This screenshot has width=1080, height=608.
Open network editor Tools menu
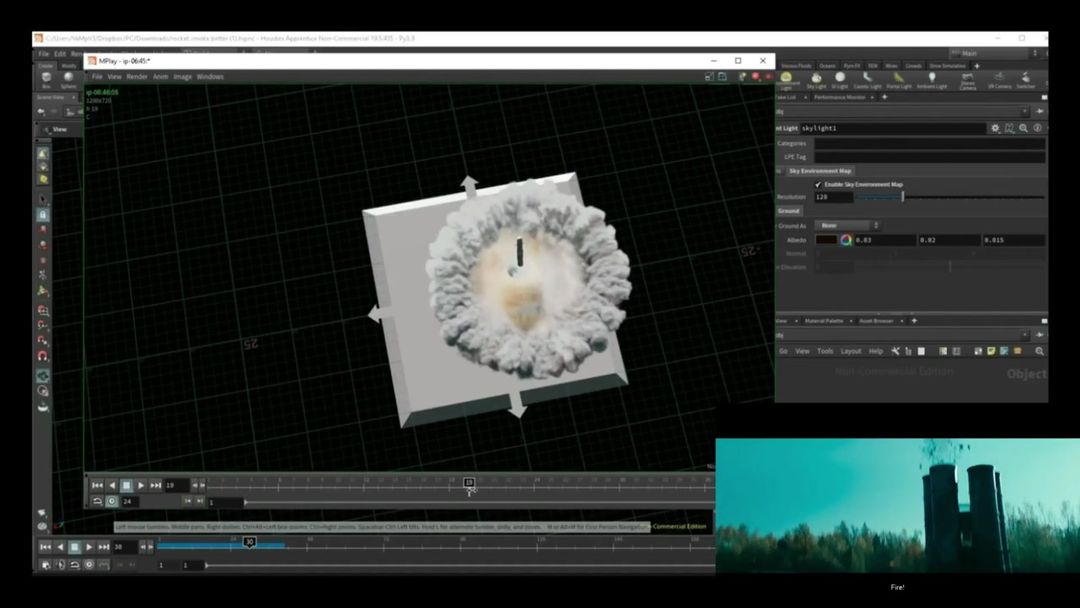click(825, 351)
